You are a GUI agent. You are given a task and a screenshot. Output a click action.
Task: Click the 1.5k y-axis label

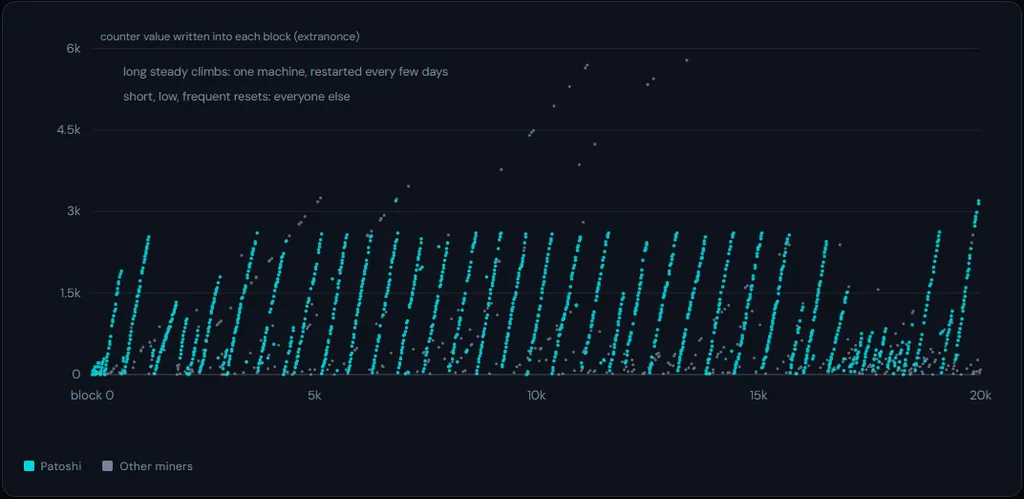pos(69,293)
